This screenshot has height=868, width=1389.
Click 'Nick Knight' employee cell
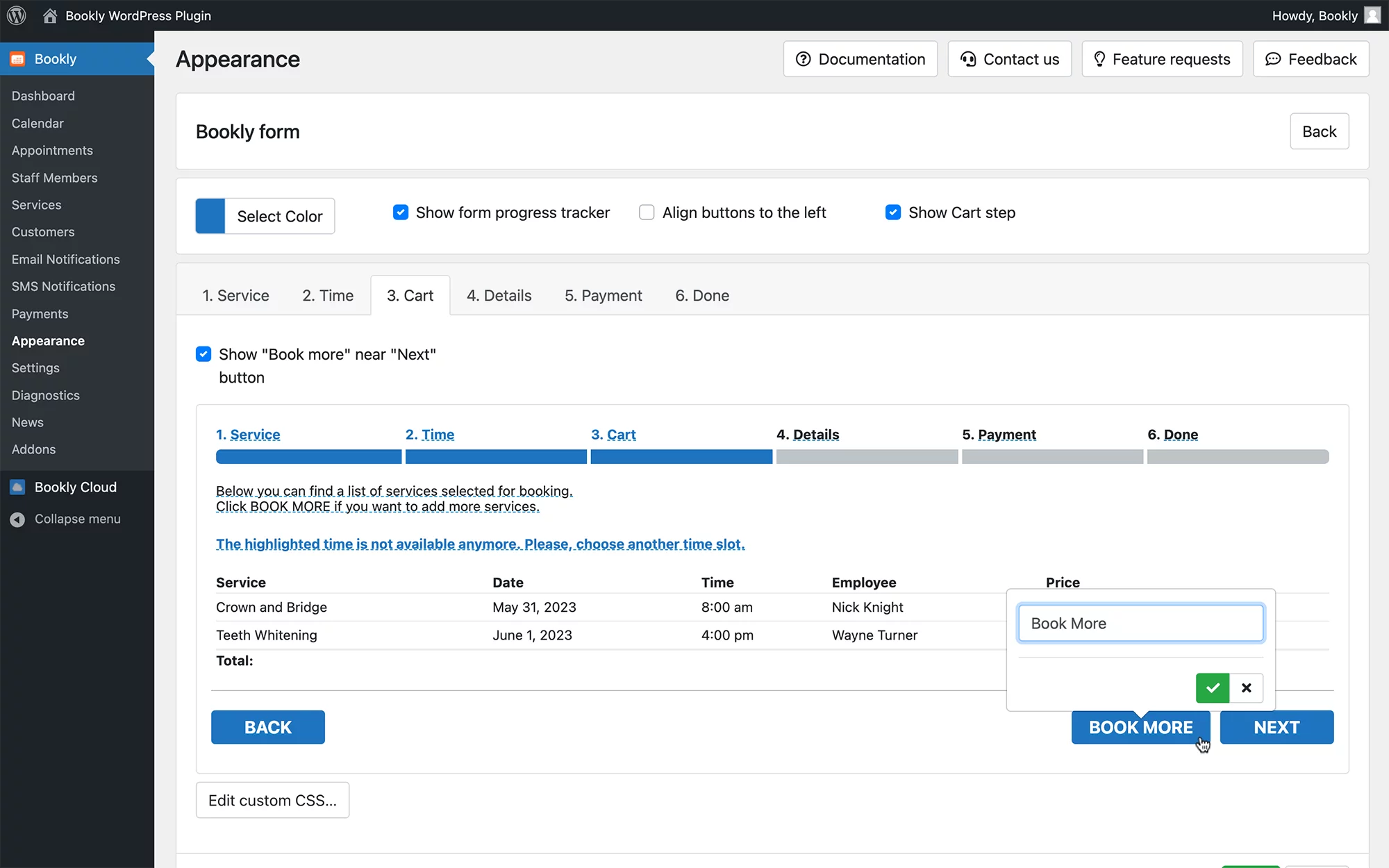867,608
